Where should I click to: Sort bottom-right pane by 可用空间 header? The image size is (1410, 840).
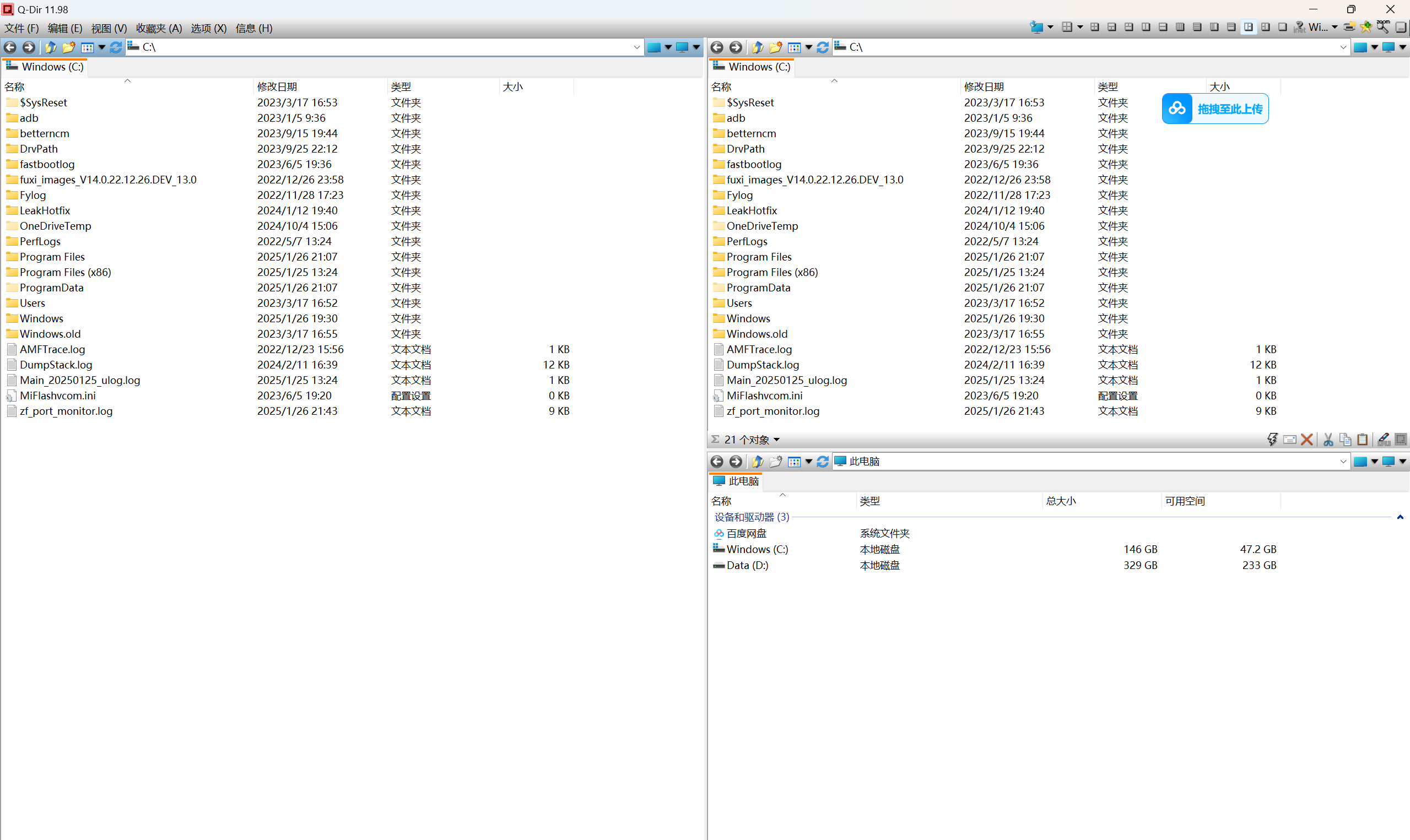(x=1220, y=501)
